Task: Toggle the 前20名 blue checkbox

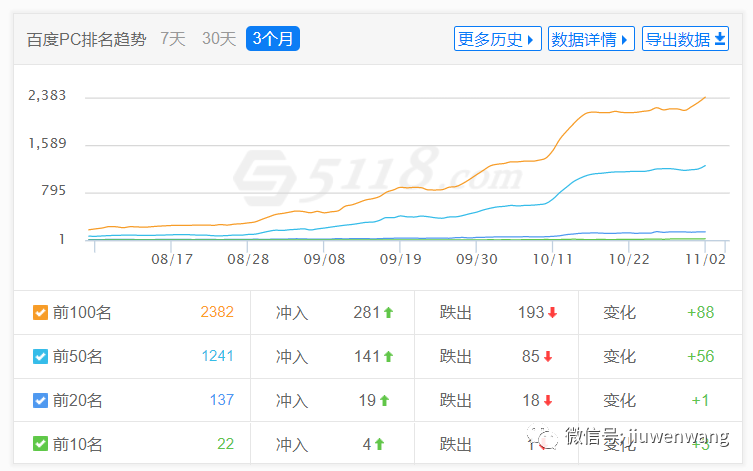Action: [40, 401]
